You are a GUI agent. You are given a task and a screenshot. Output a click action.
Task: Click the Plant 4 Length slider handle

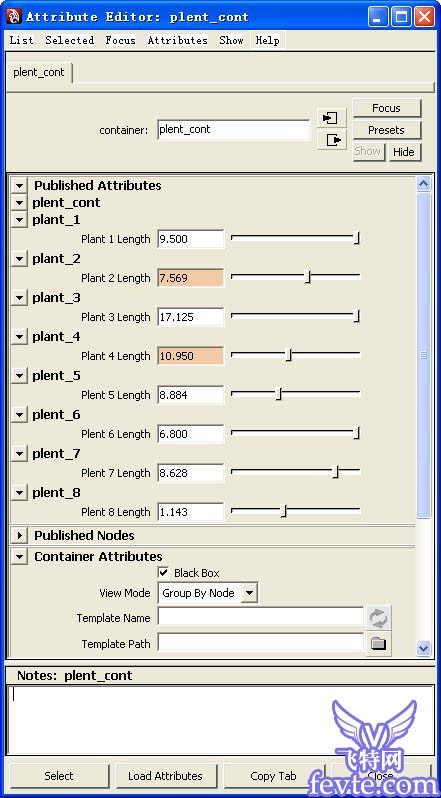[x=288, y=355]
